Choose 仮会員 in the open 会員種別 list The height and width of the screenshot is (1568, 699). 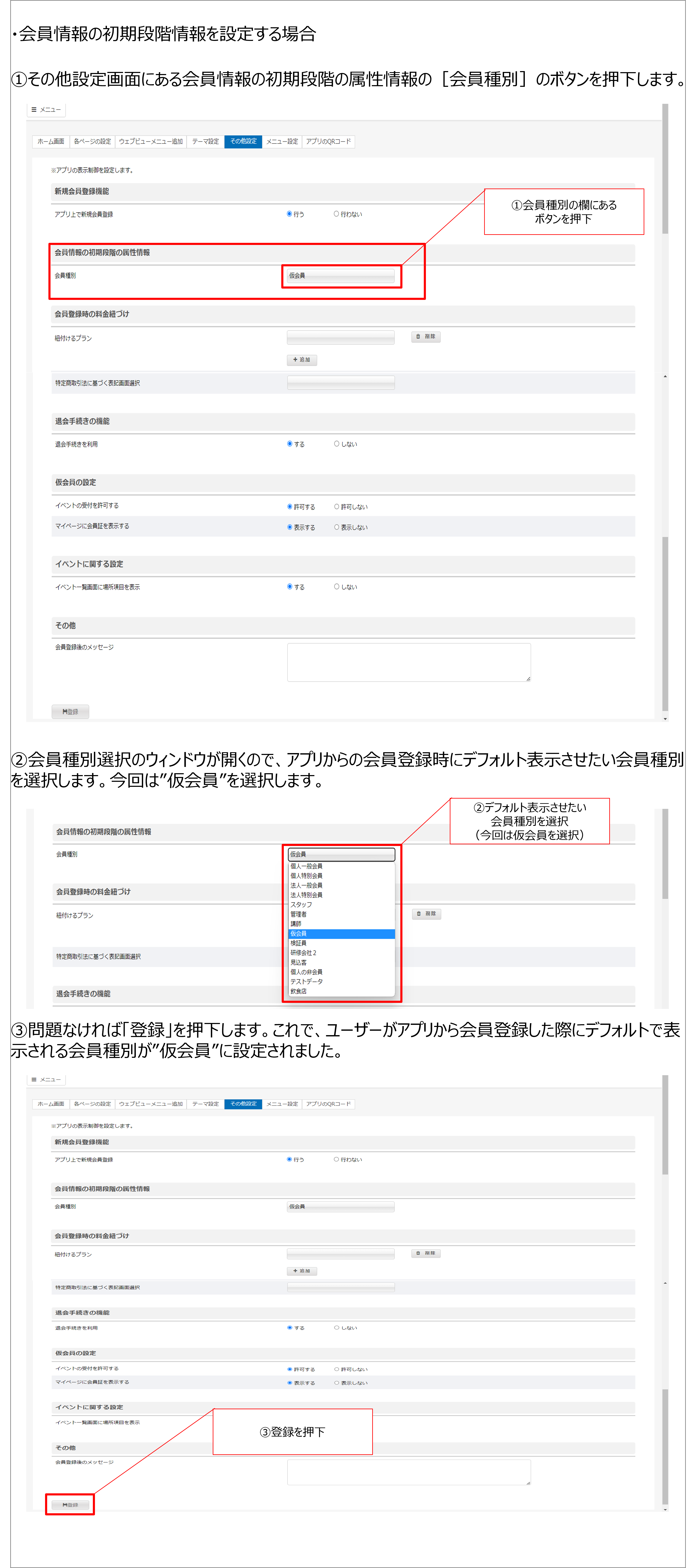tap(341, 933)
